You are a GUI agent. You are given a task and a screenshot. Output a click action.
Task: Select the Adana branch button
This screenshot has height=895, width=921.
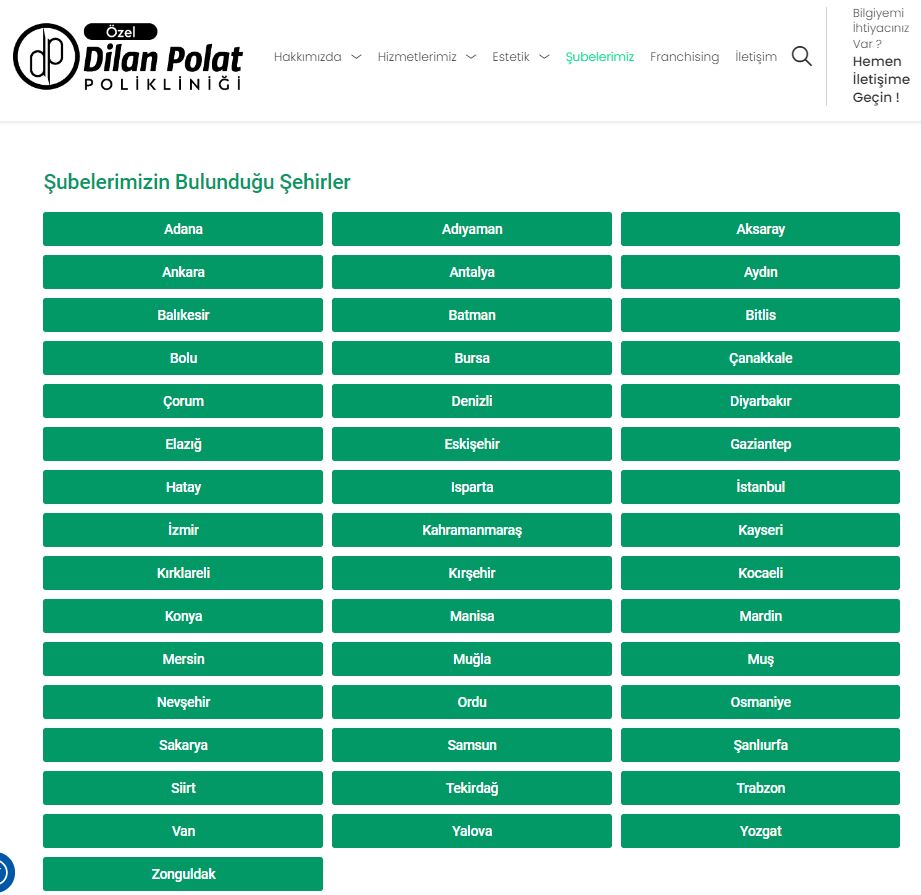tap(183, 229)
